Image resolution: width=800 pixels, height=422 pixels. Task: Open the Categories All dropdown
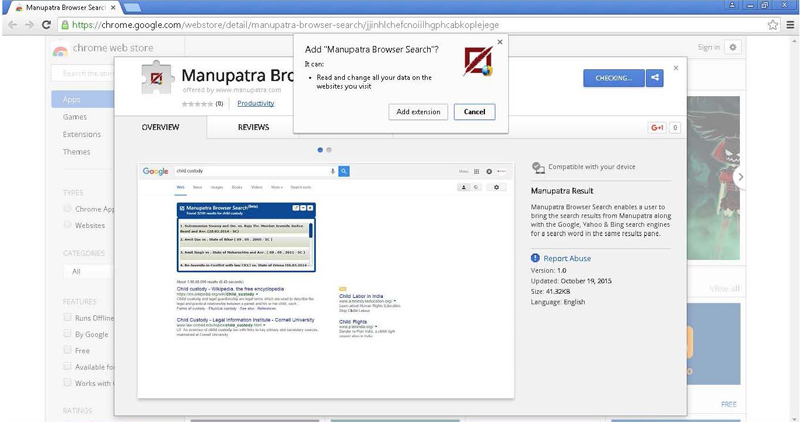click(89, 271)
